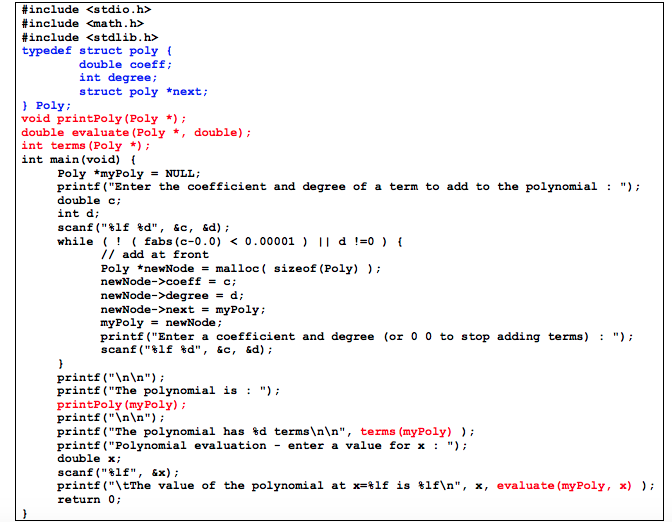The height and width of the screenshot is (522, 672).
Task: Click the 'double coeff;' struct member line
Action: click(126, 65)
